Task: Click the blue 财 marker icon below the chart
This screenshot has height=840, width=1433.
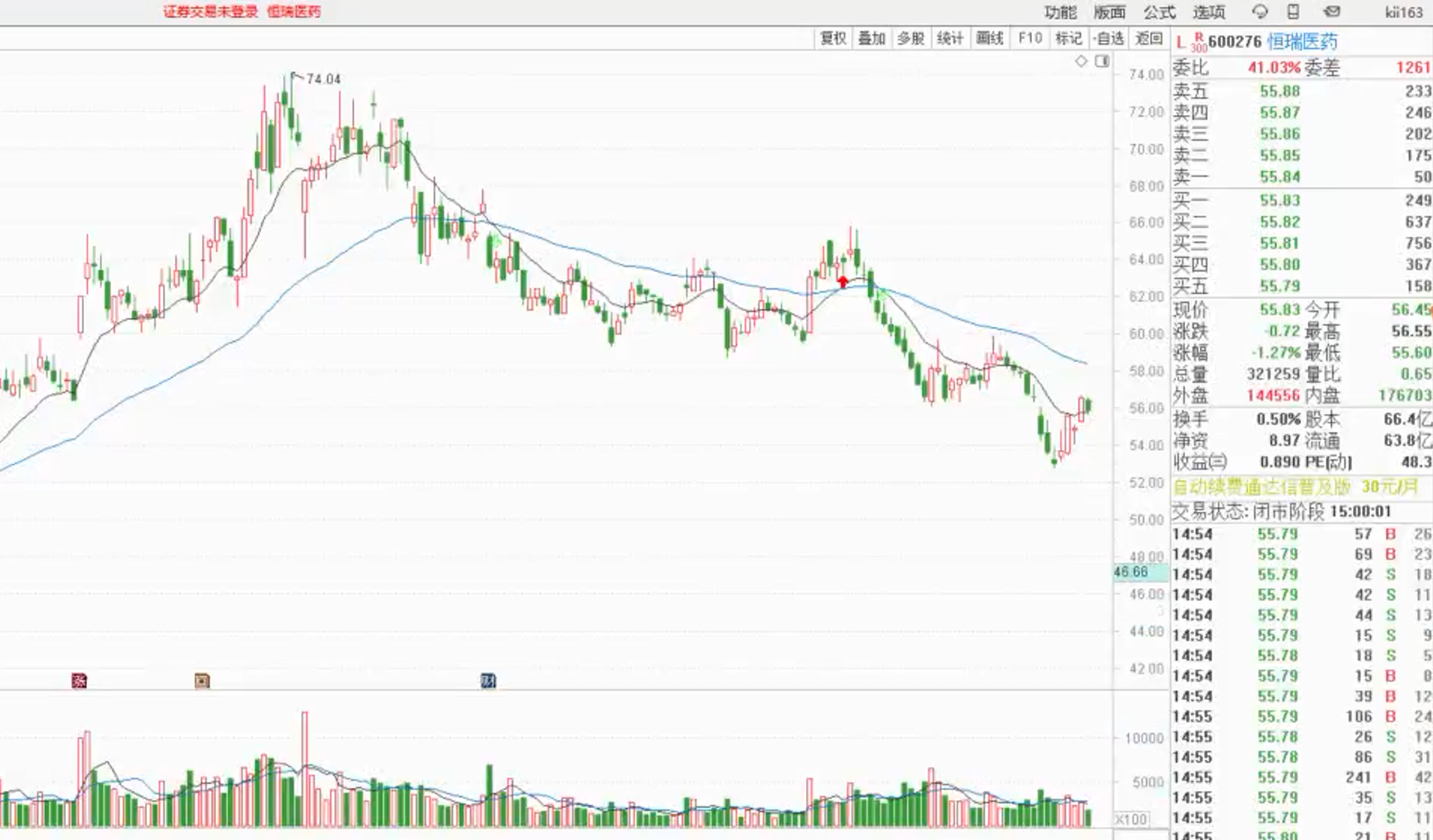Action: pyautogui.click(x=488, y=681)
